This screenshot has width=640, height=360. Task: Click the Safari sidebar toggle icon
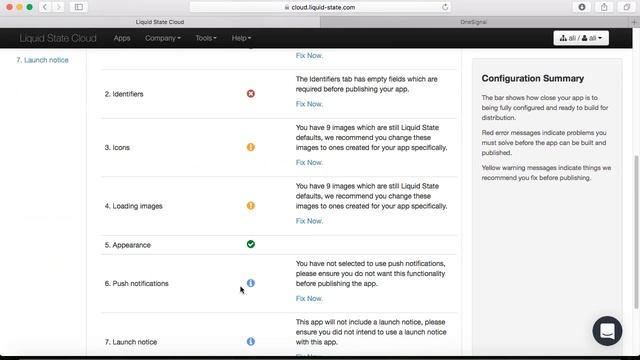79,7
